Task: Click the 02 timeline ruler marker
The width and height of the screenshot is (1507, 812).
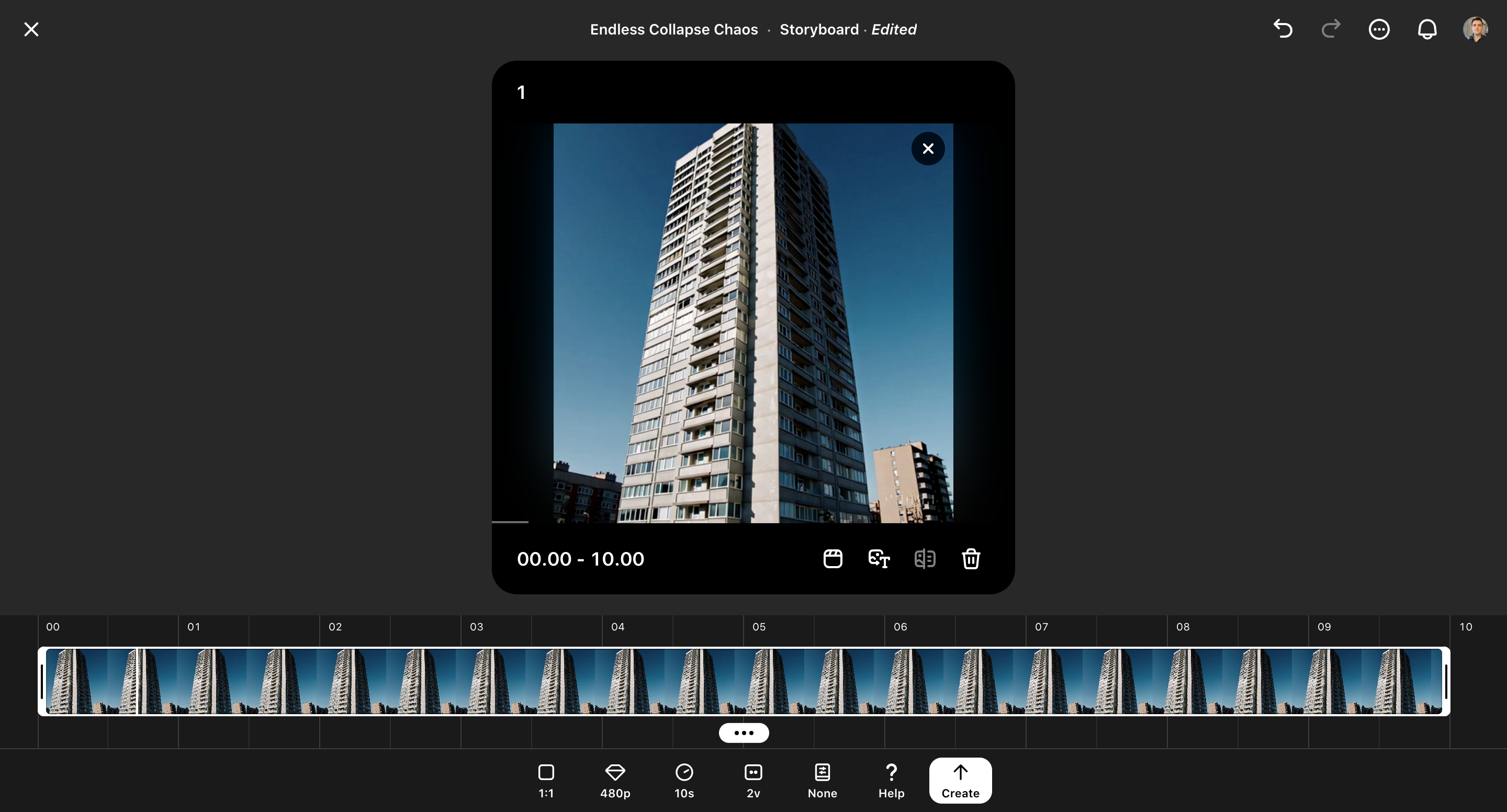Action: coord(335,627)
